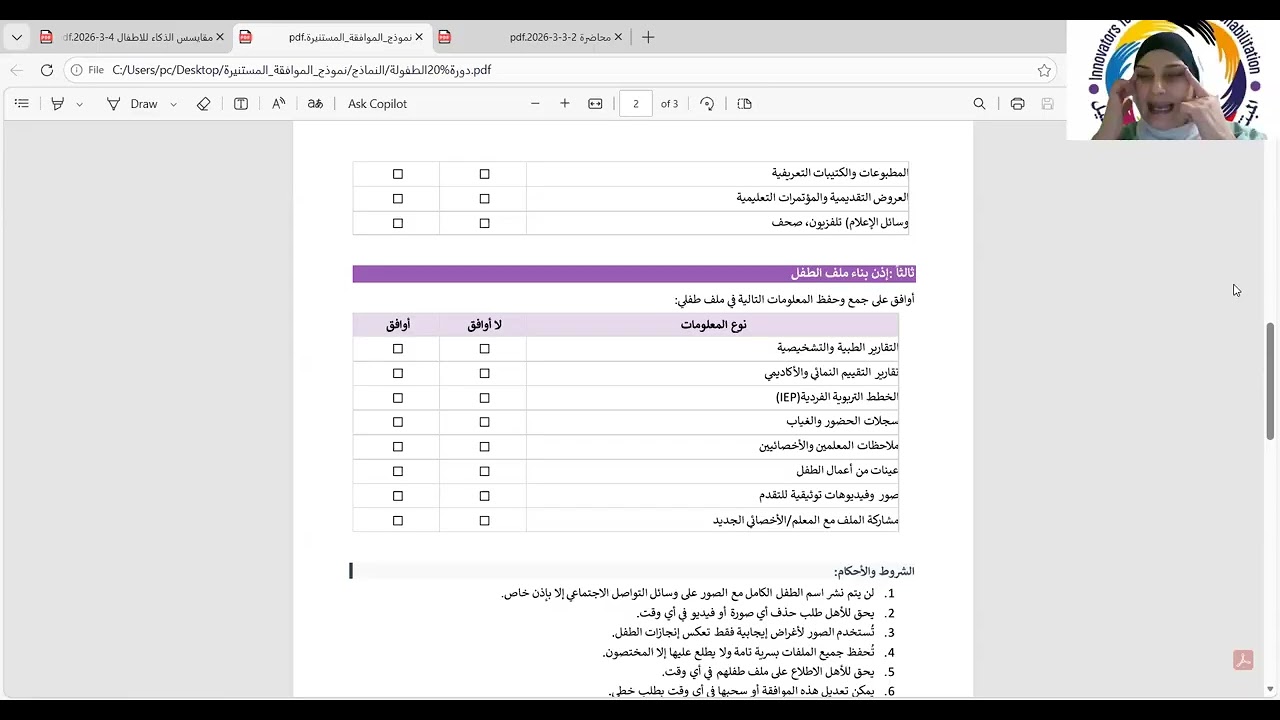The height and width of the screenshot is (720, 1280).
Task: Expand the Draw options dropdown
Action: (x=173, y=104)
